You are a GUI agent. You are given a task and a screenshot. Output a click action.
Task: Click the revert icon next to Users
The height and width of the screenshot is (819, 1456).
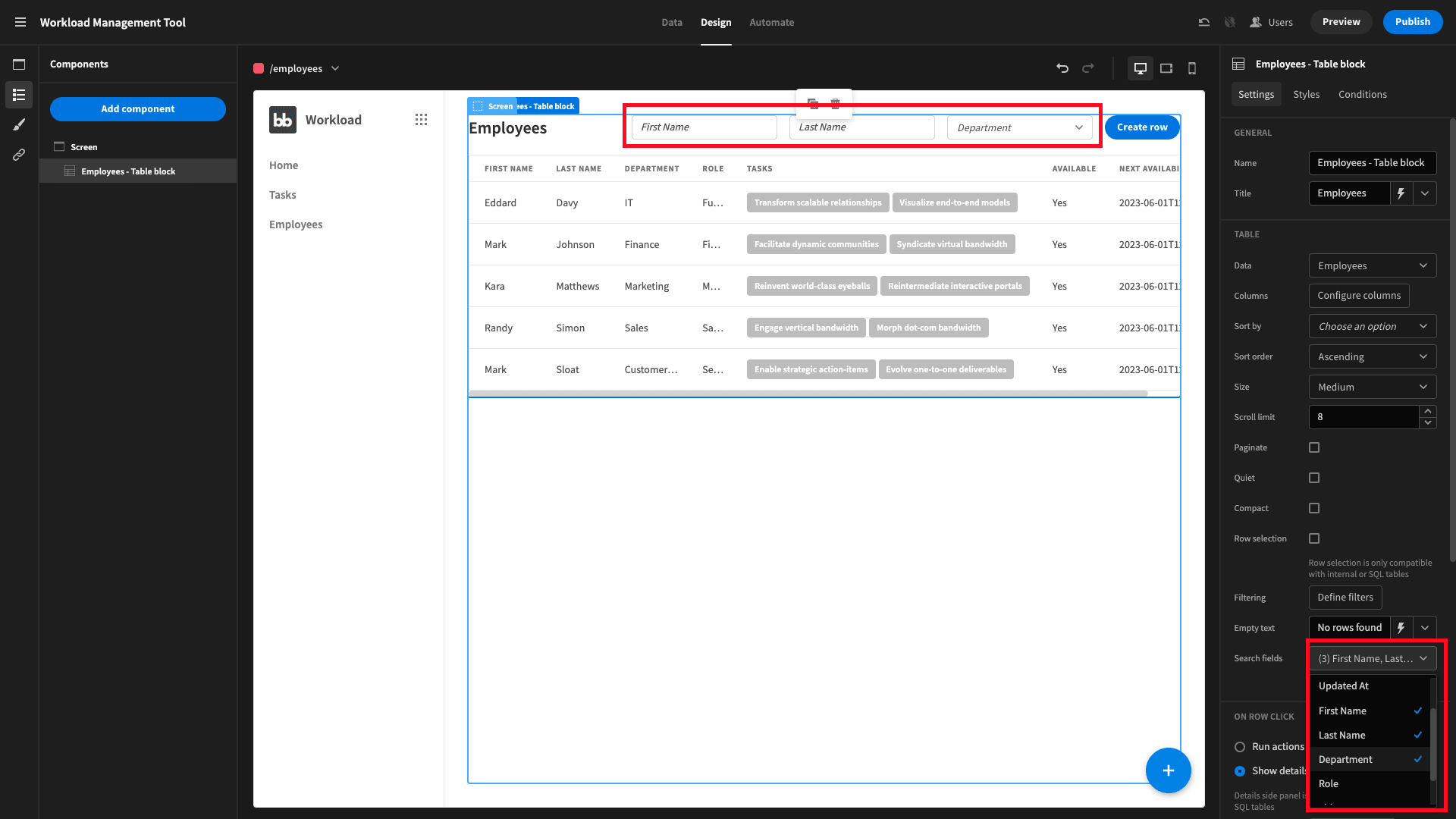(x=1203, y=22)
